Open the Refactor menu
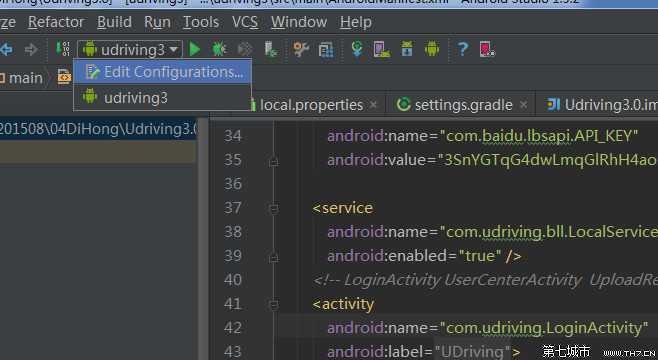The height and width of the screenshot is (360, 658). coord(56,22)
